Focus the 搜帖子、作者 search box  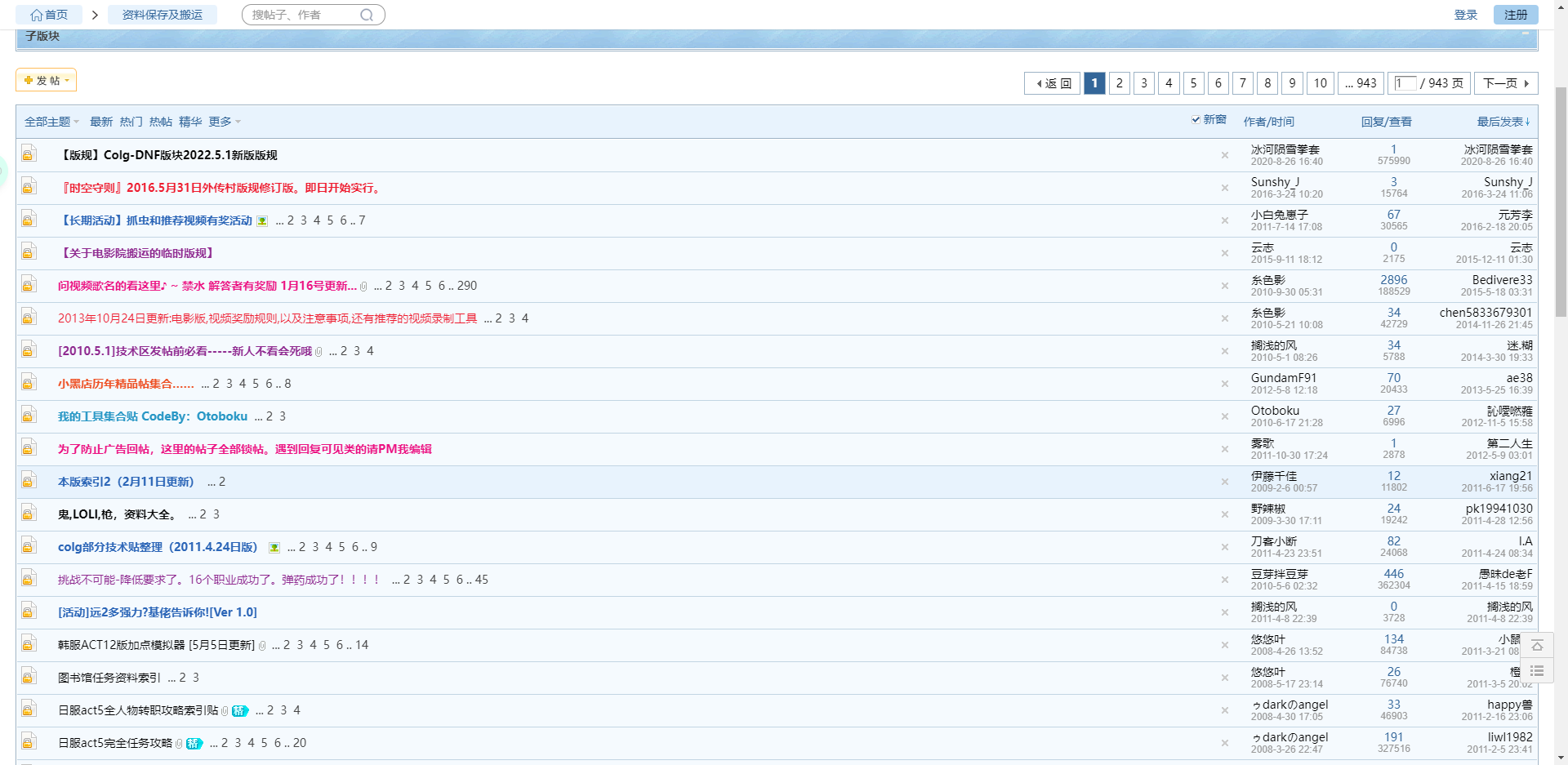(x=302, y=15)
